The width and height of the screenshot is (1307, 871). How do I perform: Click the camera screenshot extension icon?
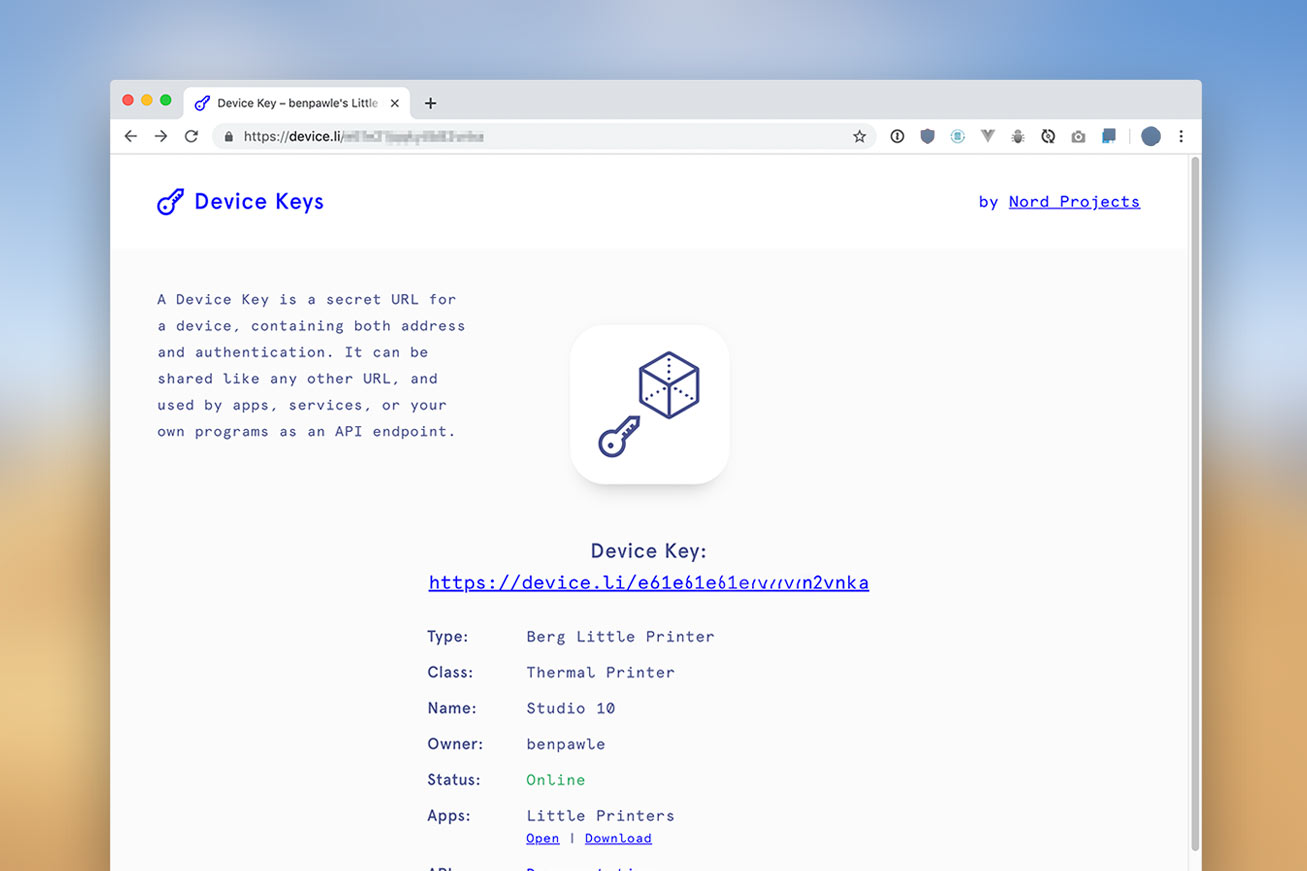[1078, 136]
